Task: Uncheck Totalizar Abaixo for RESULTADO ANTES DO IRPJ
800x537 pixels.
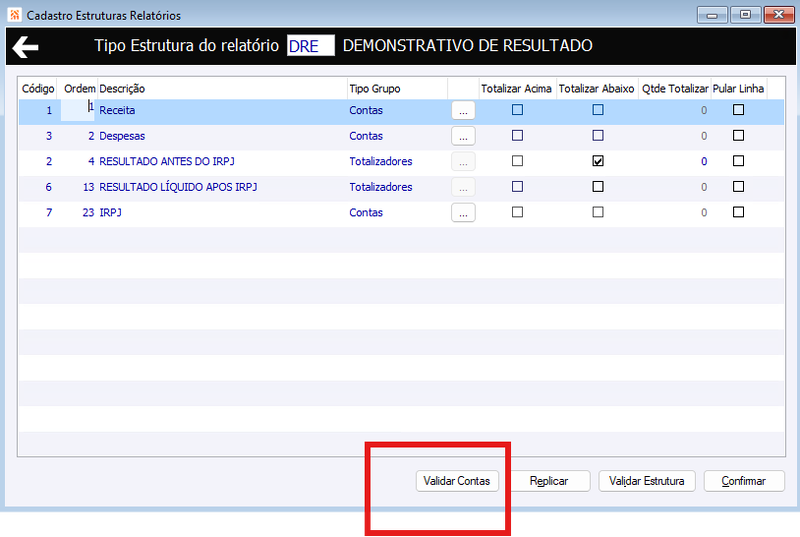Action: point(598,161)
